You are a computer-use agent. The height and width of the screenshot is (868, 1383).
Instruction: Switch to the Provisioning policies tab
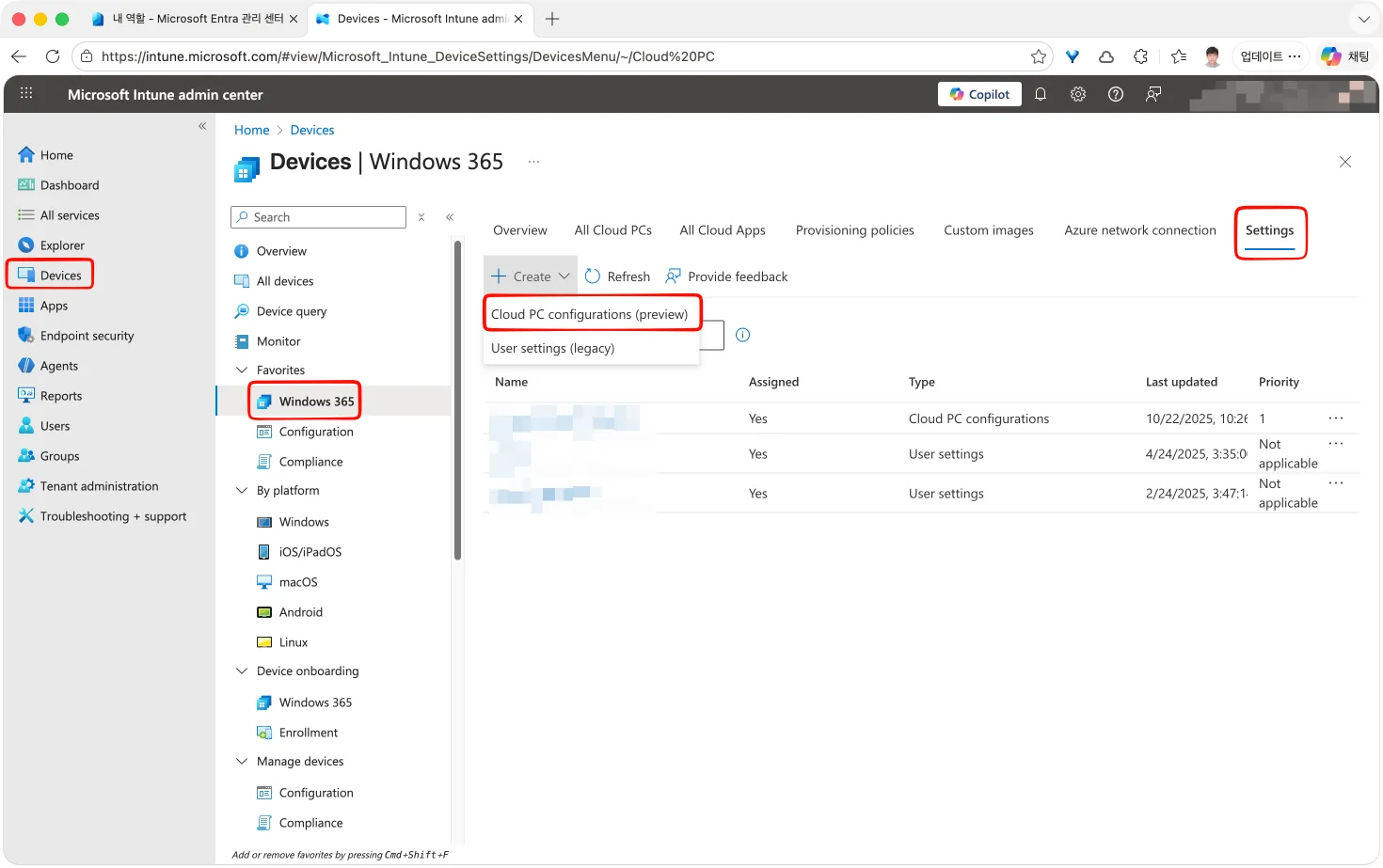(x=854, y=230)
